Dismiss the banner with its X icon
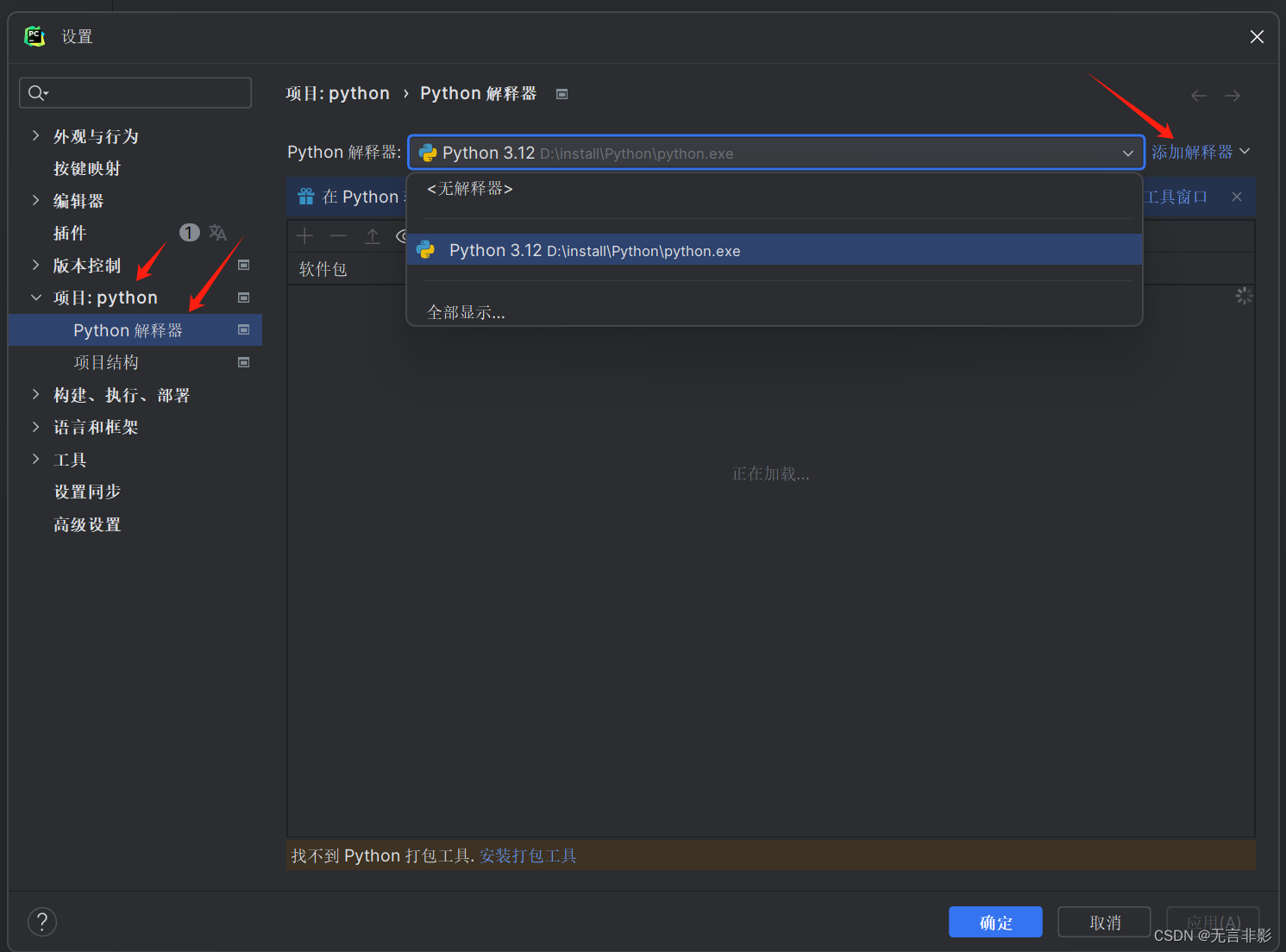The image size is (1286, 952). [x=1237, y=197]
